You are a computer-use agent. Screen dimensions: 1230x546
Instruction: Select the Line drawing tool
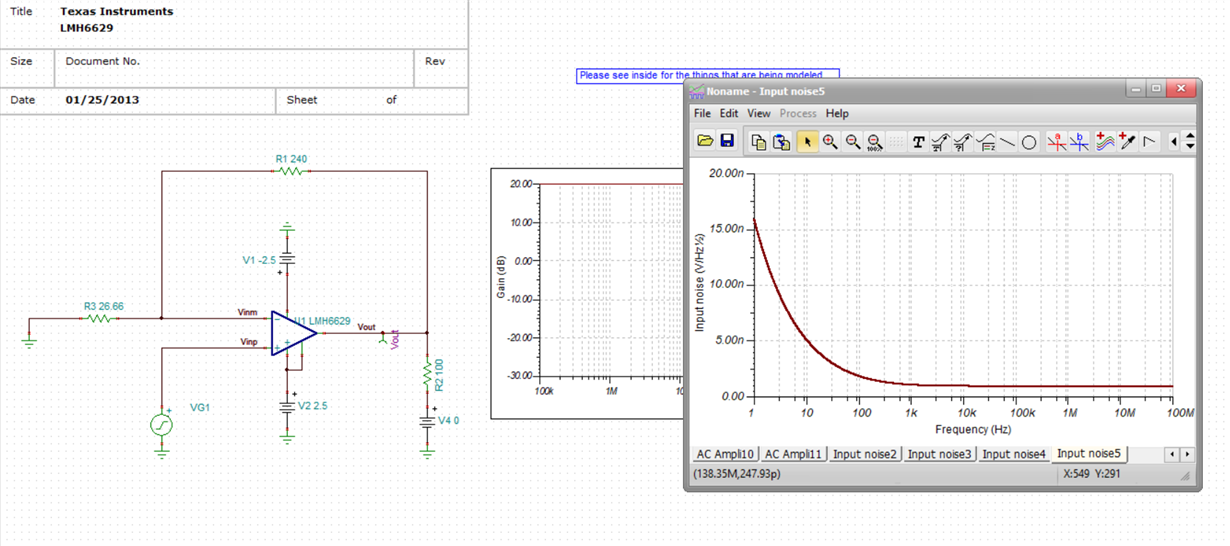1007,142
